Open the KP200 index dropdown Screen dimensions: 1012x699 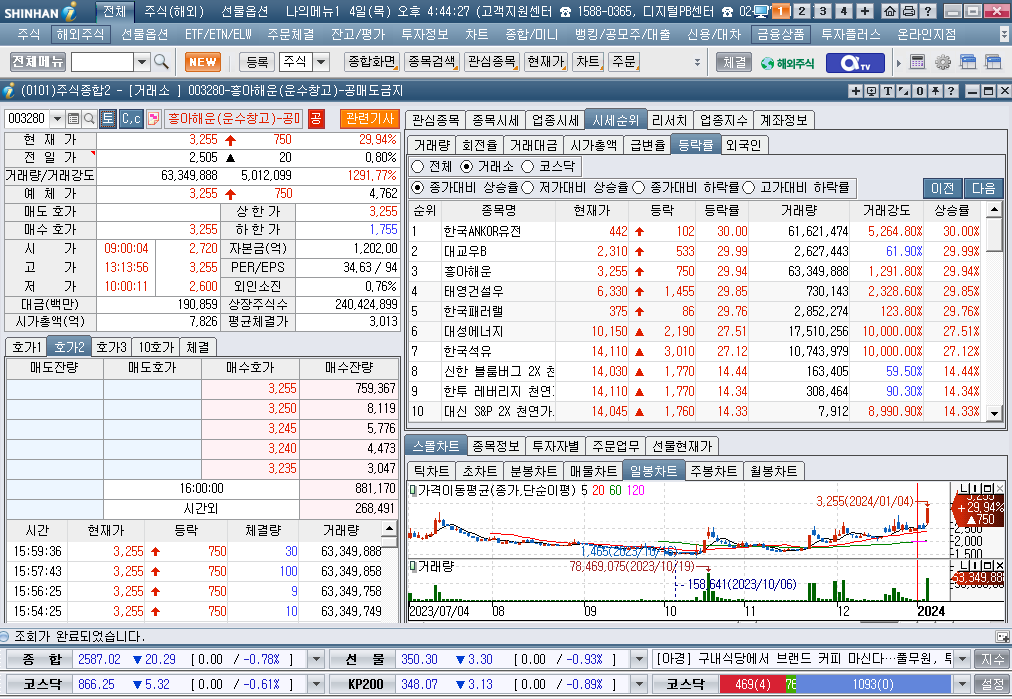point(638,684)
